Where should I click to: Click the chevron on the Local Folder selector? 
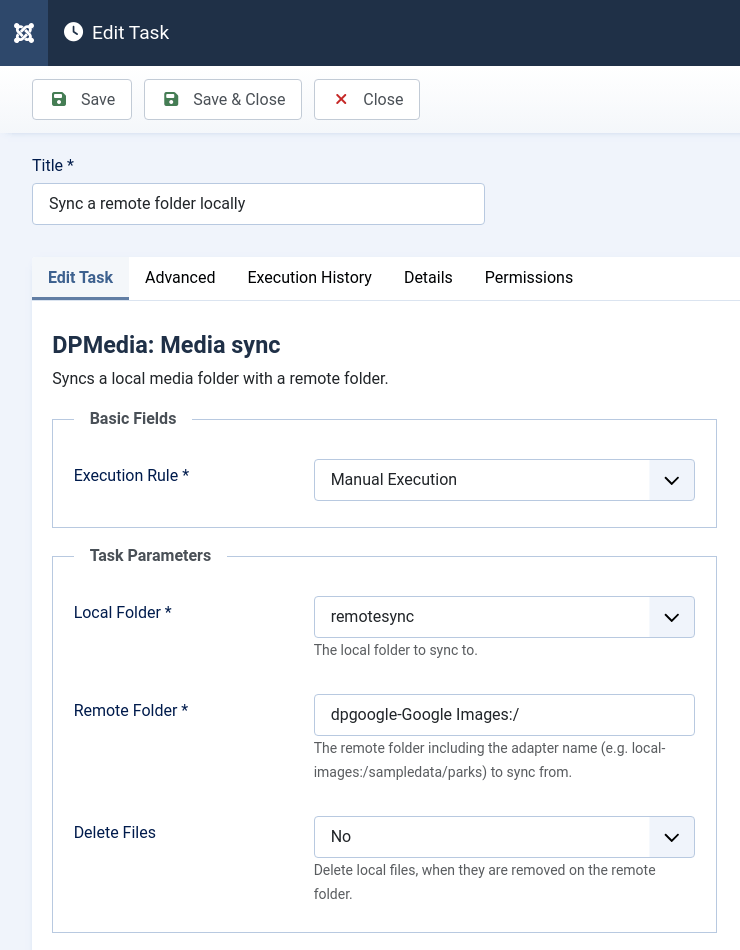[x=671, y=617]
